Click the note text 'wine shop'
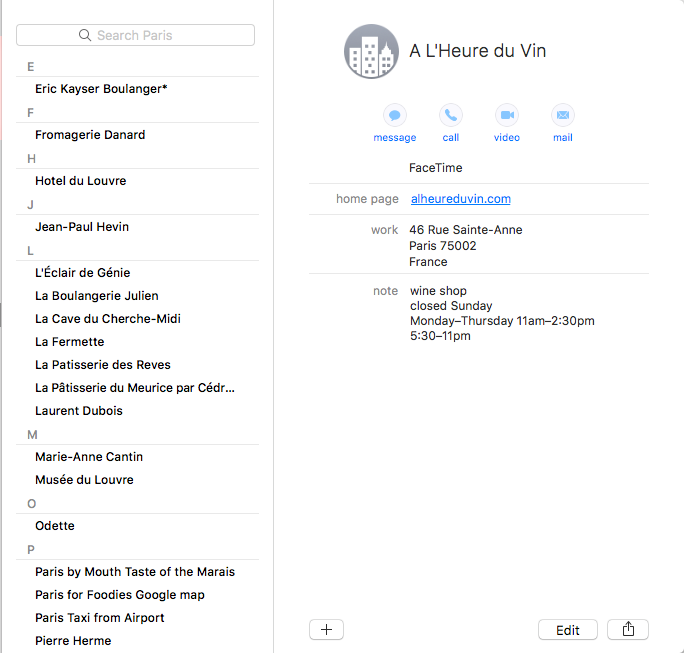The height and width of the screenshot is (653, 684). 438,291
